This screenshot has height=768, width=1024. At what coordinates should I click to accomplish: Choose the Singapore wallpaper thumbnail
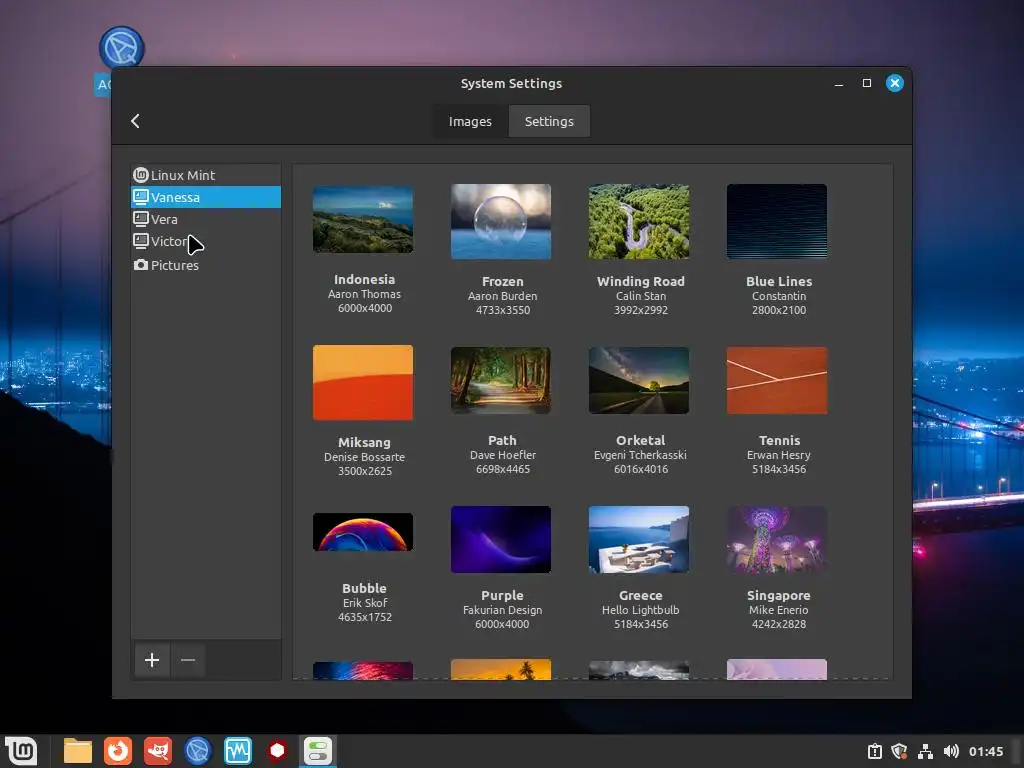(777, 539)
